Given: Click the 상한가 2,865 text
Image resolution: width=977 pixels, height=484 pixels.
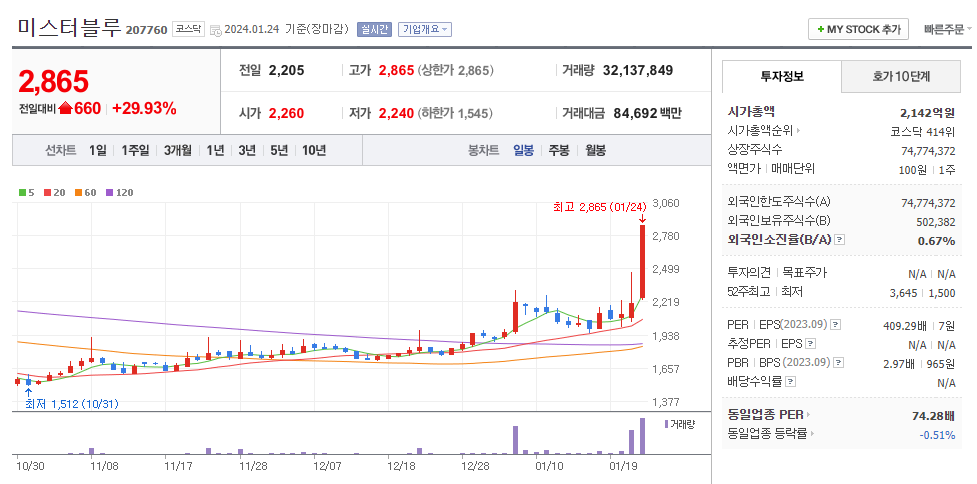Looking at the screenshot, I should tap(456, 70).
